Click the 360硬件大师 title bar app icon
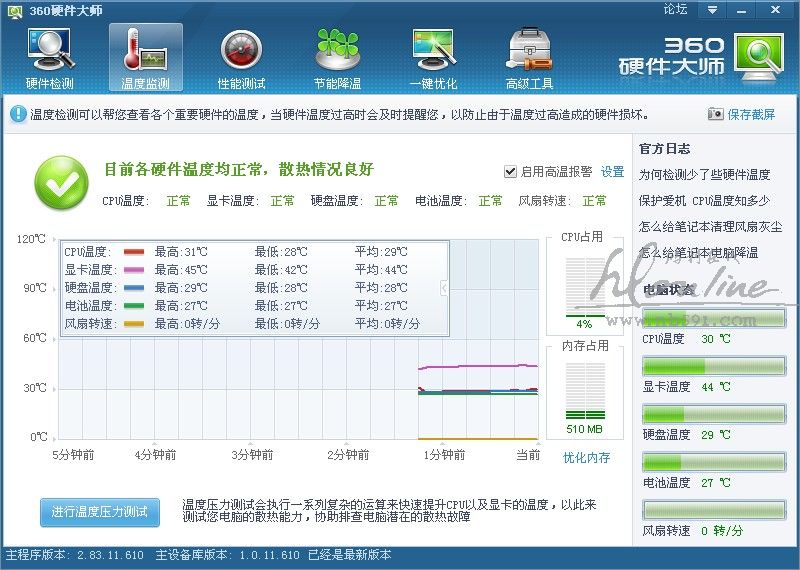800x570 pixels. point(15,11)
